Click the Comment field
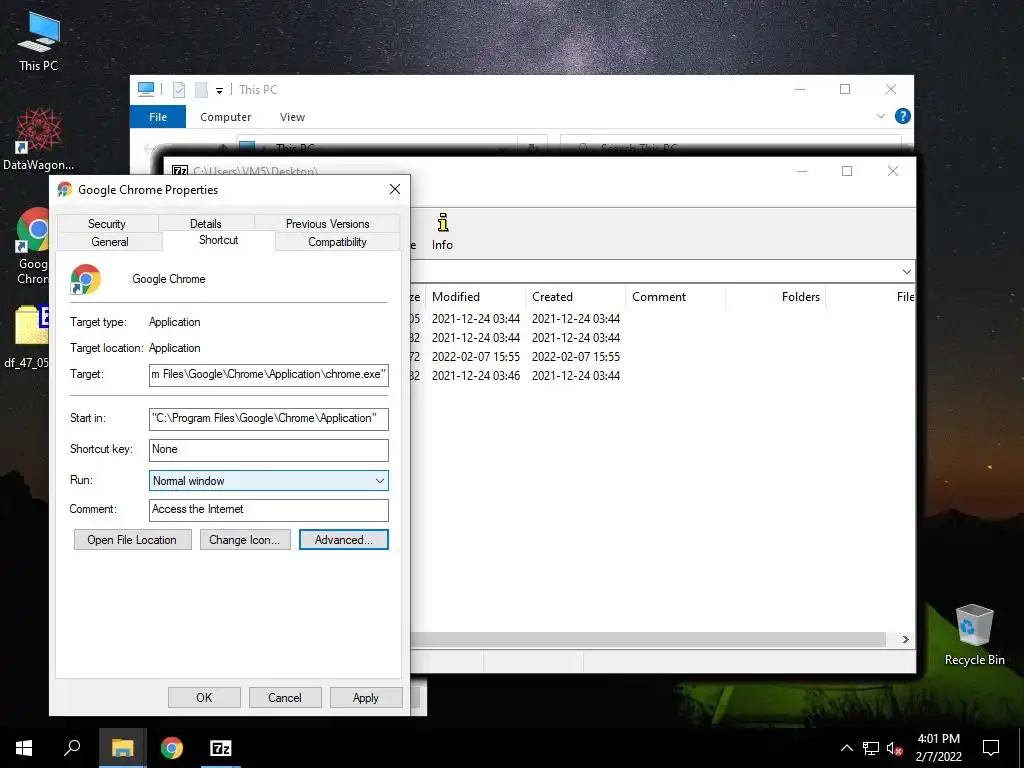1024x768 pixels. (268, 510)
